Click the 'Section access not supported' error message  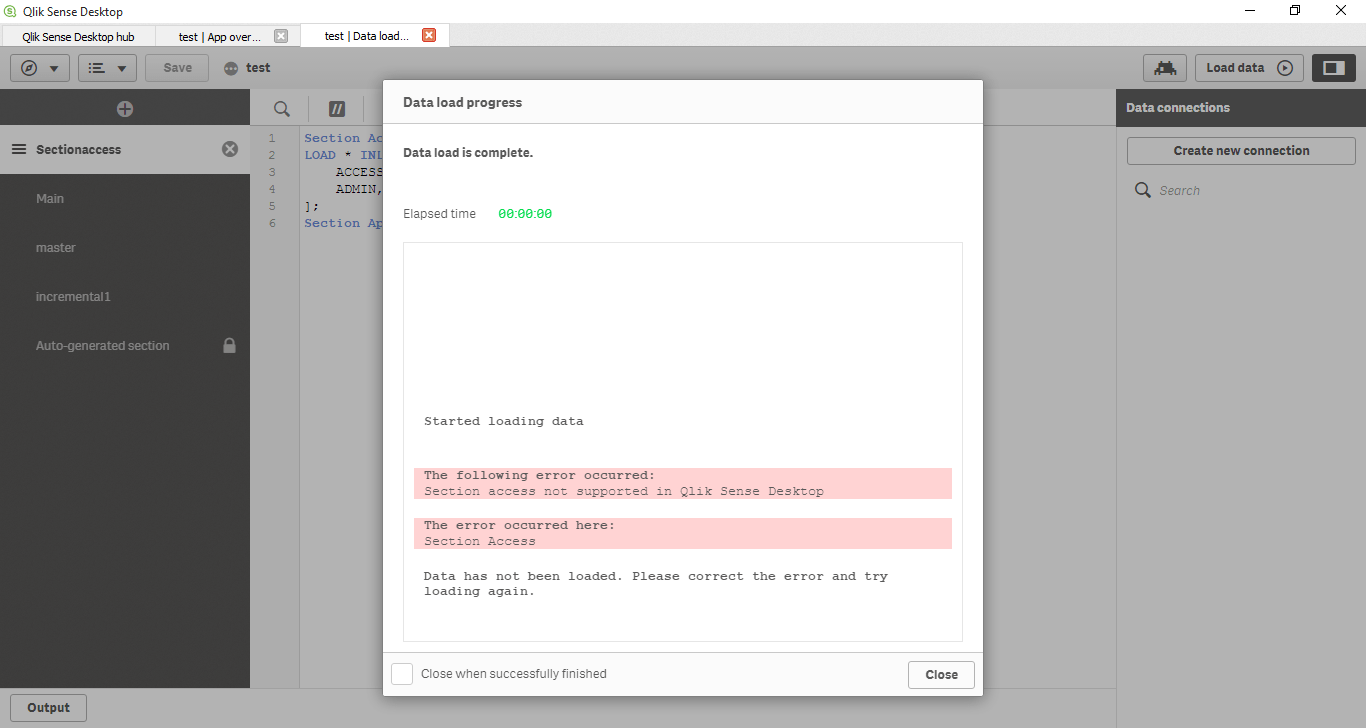[624, 491]
